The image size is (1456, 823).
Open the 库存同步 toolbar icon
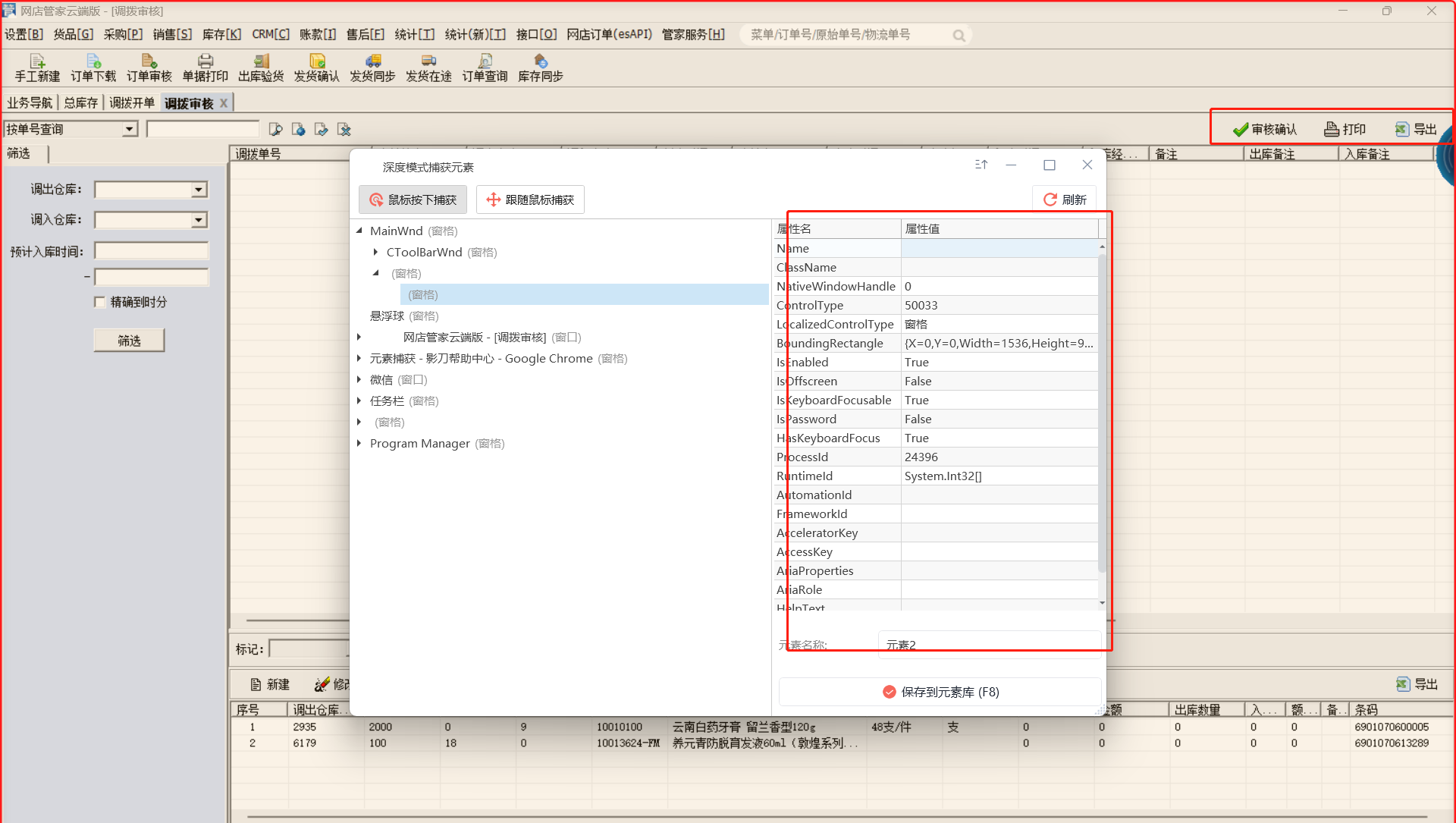(x=540, y=61)
